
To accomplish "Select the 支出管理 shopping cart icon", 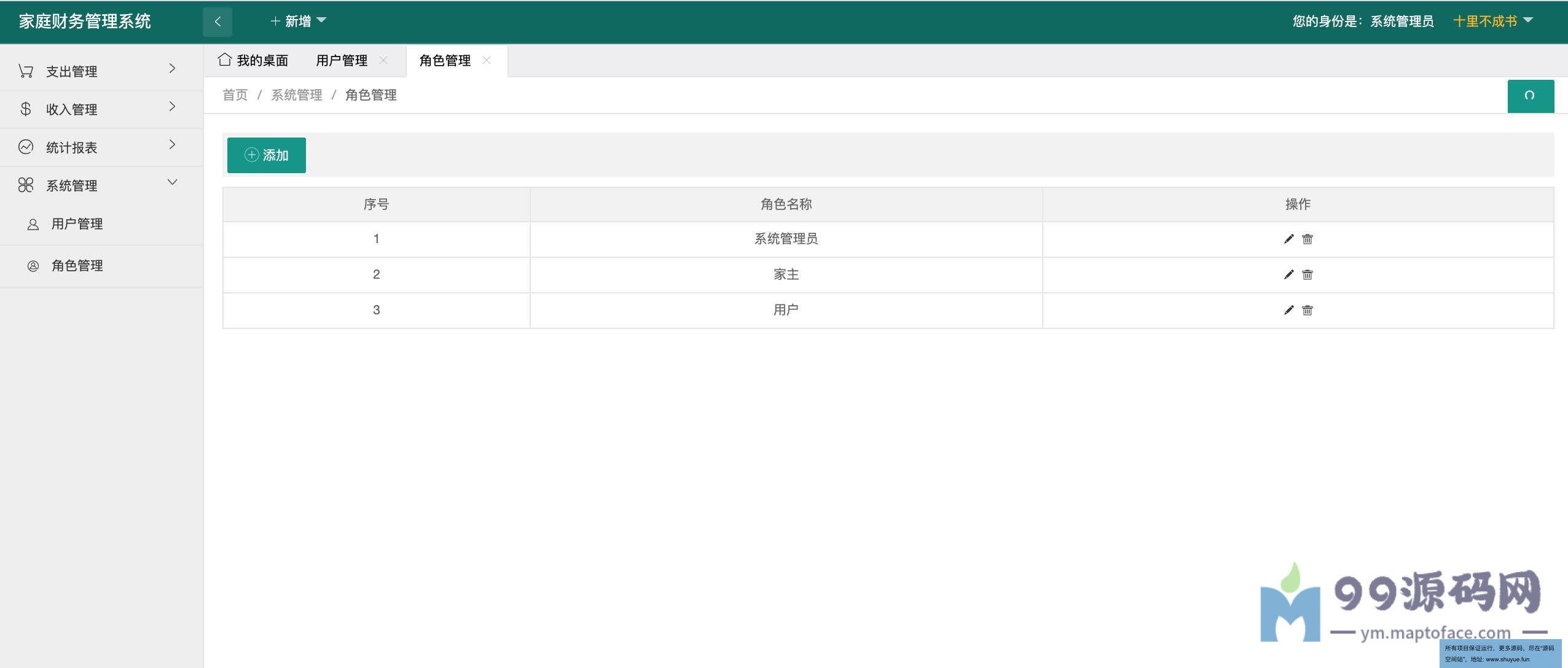I will click(26, 69).
